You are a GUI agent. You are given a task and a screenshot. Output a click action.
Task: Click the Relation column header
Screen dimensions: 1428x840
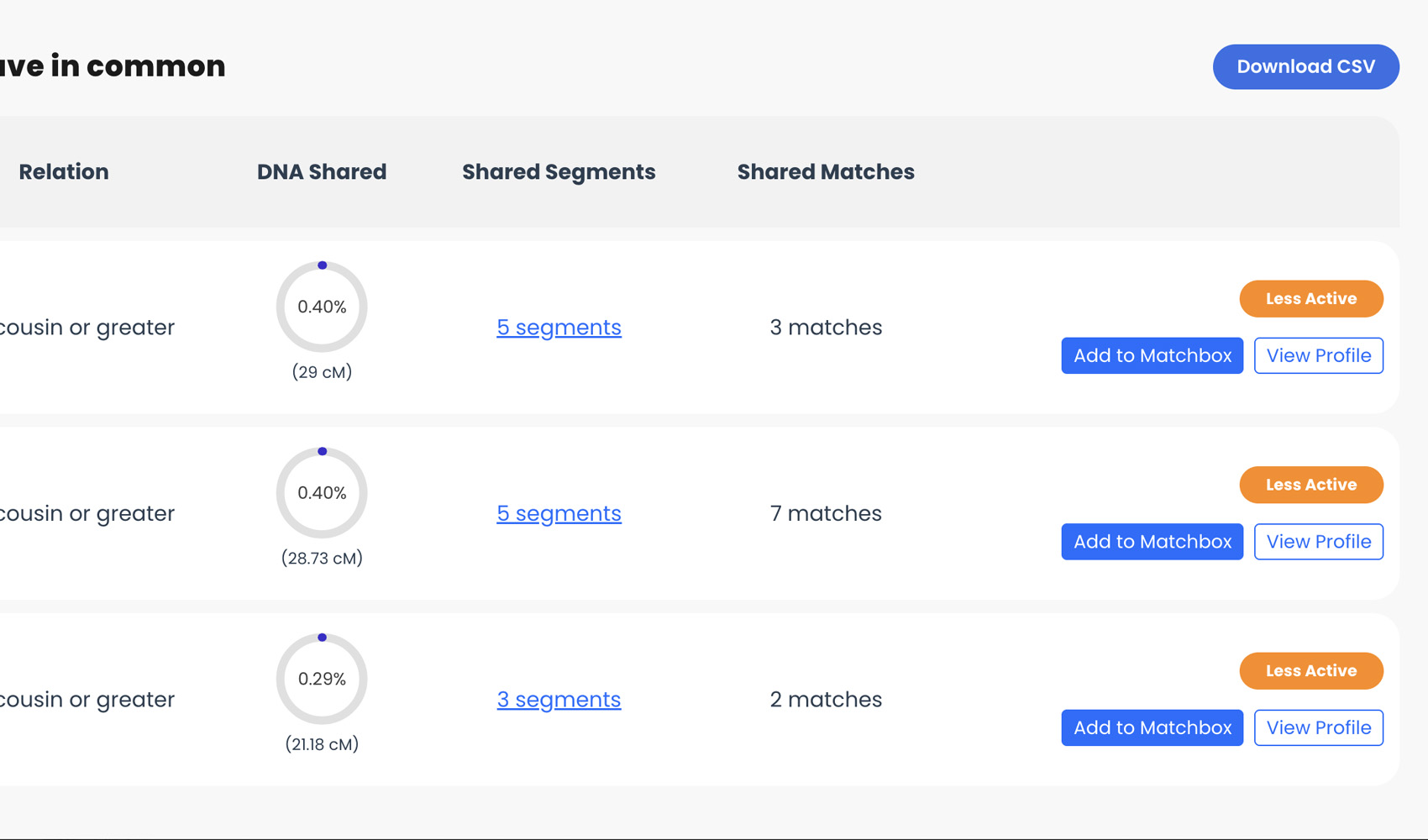(x=64, y=171)
